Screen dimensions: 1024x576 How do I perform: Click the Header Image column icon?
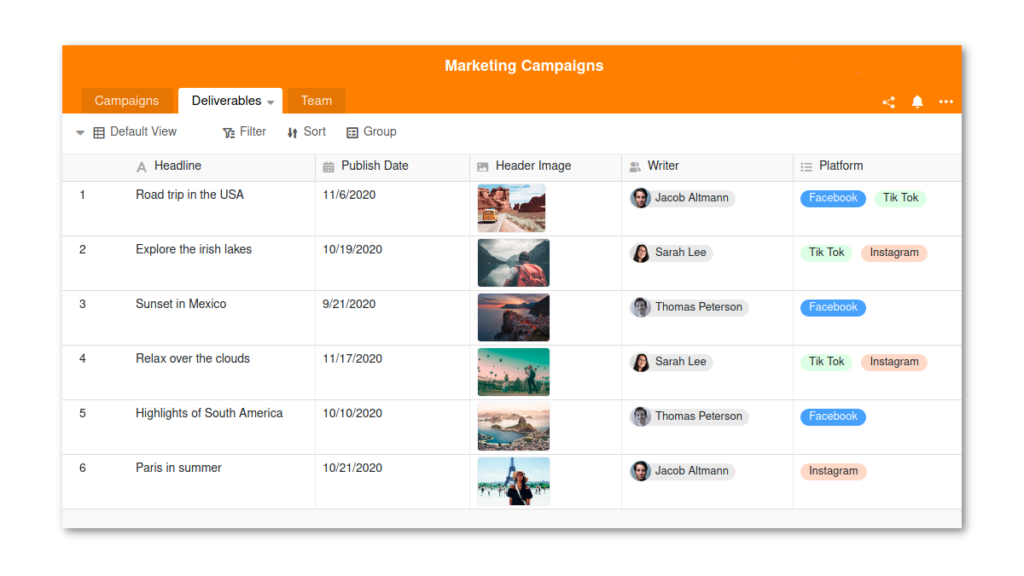[x=483, y=167]
